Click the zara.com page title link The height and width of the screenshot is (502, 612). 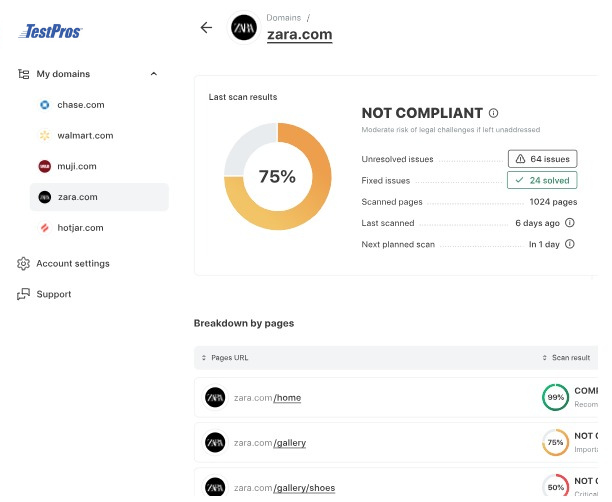[x=300, y=34]
